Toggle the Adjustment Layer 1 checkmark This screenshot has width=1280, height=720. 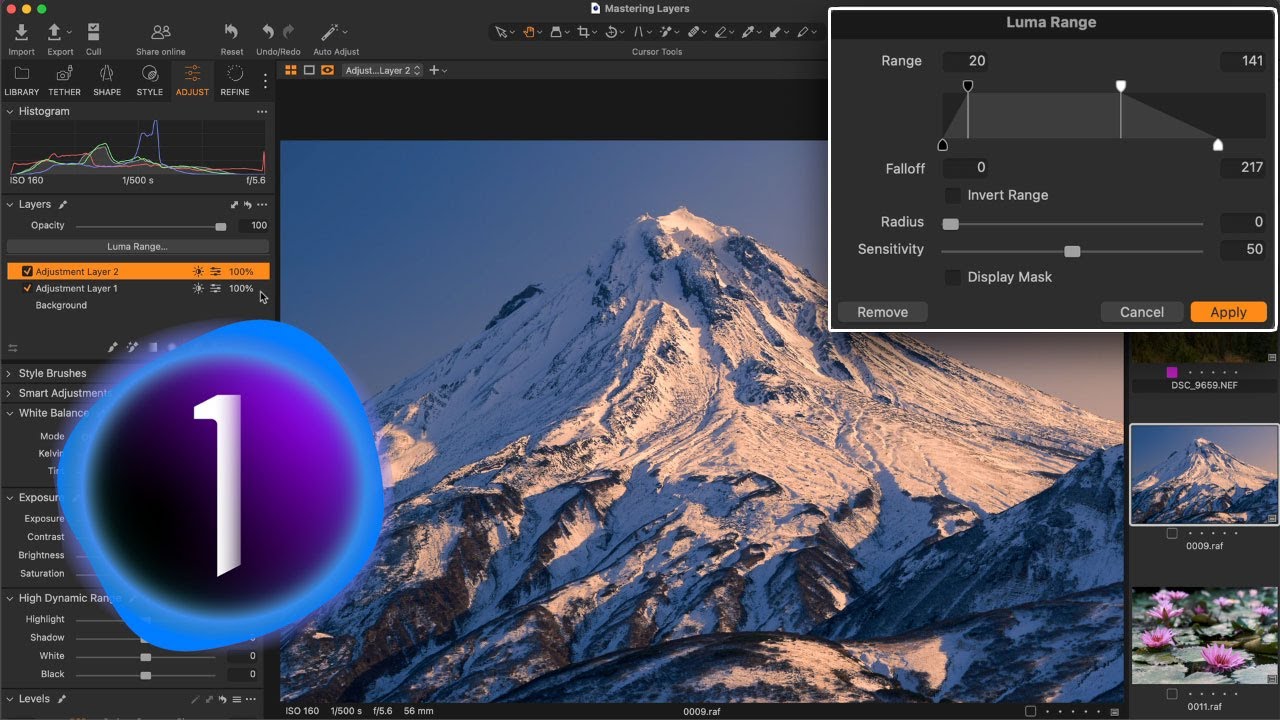coord(27,289)
